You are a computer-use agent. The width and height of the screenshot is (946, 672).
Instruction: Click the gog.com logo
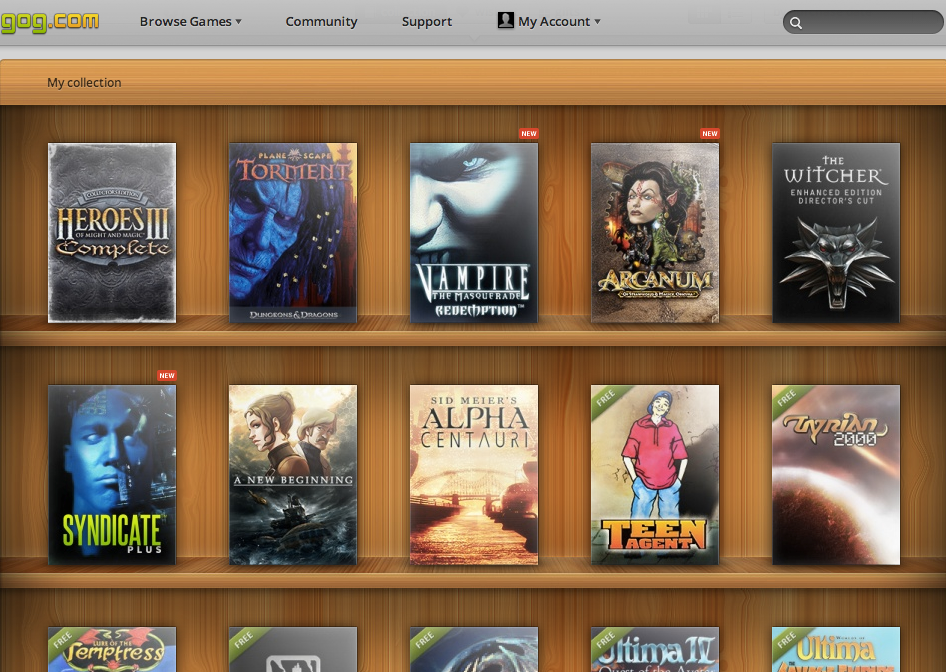49,22
